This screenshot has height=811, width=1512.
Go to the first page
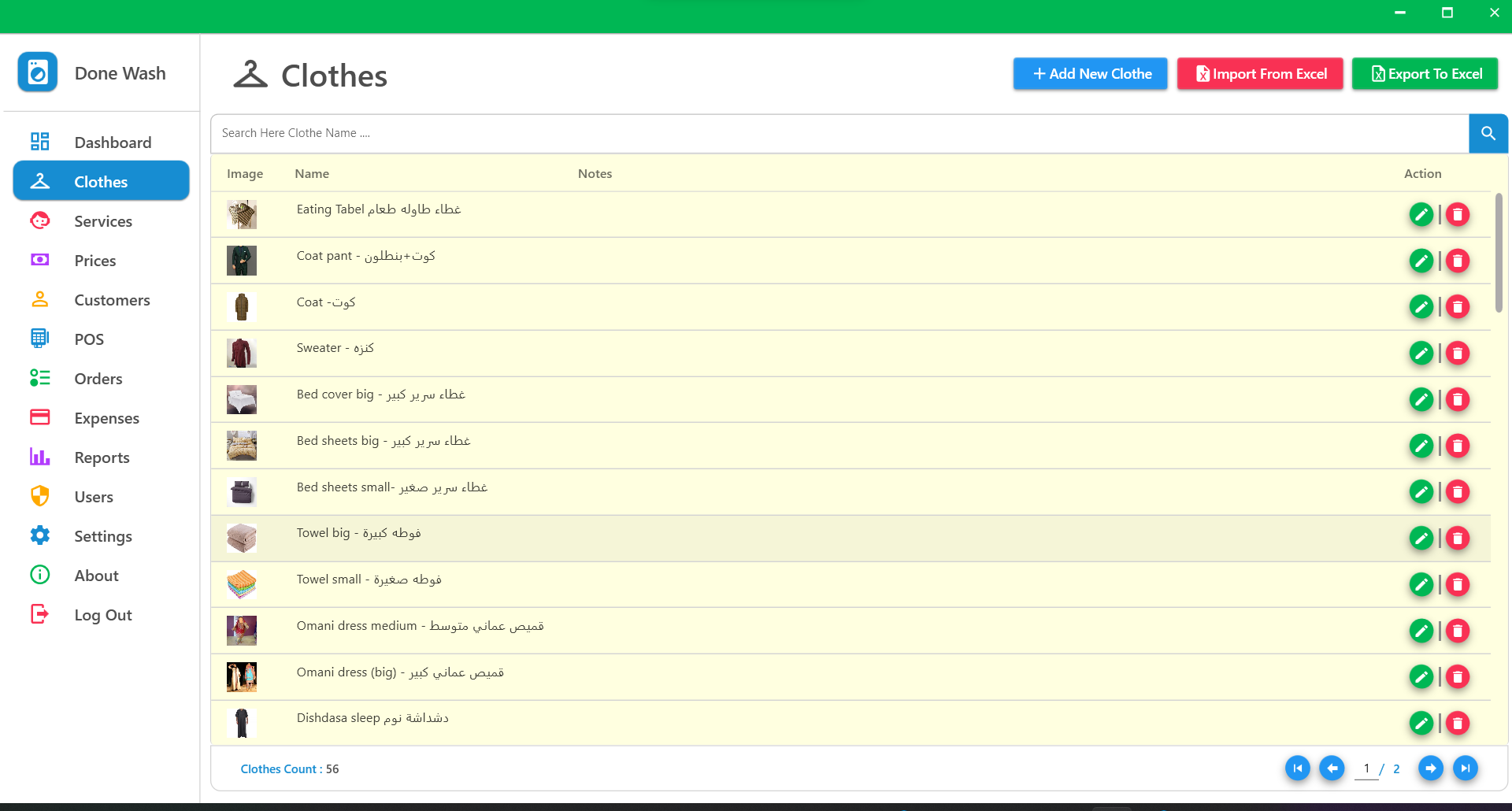point(1297,768)
